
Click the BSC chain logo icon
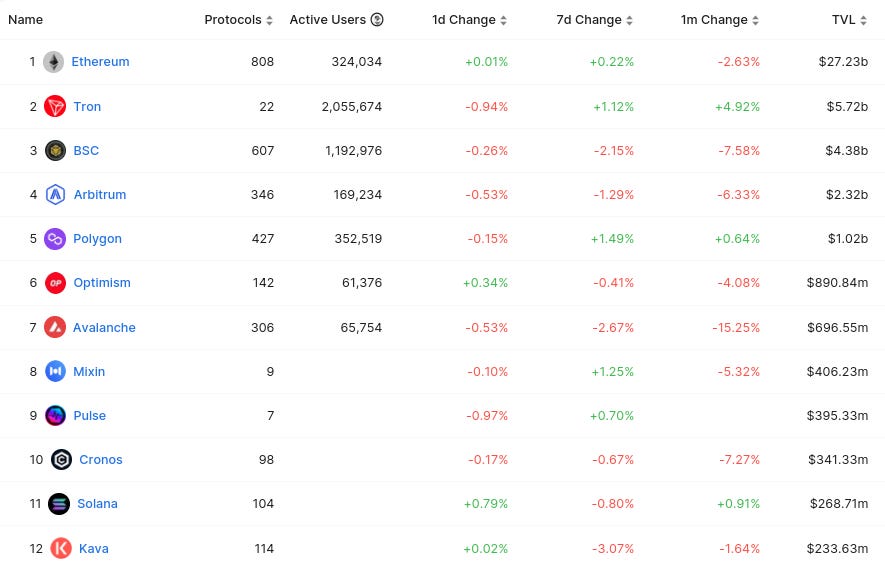tap(55, 151)
